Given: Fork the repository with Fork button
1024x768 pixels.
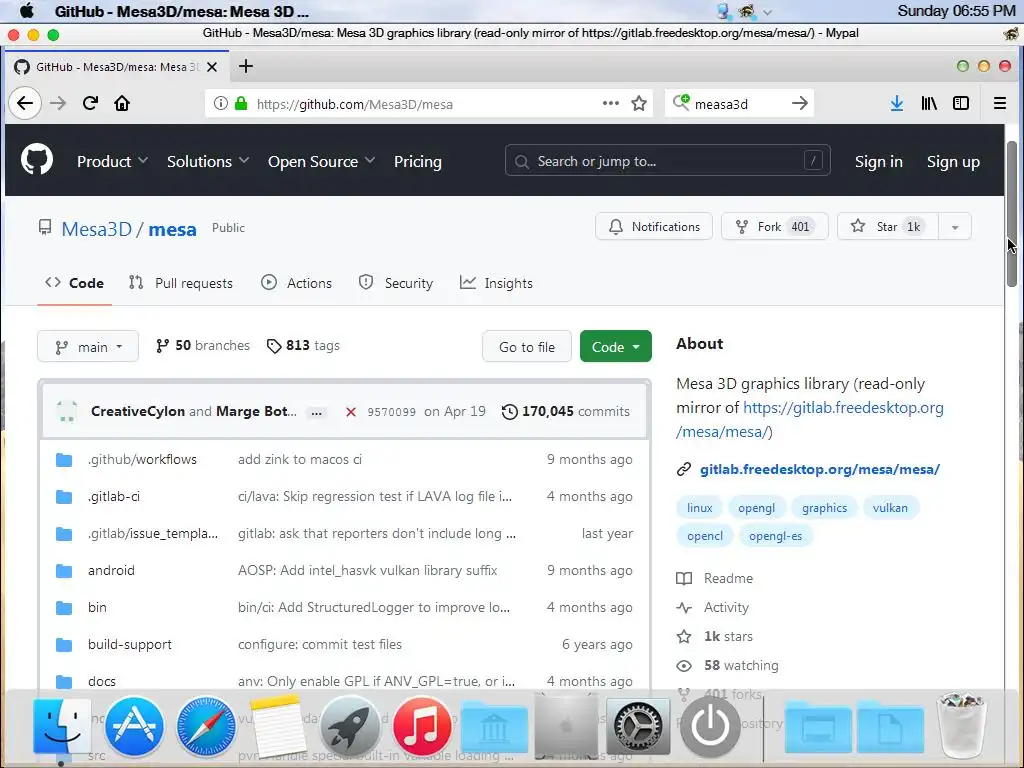Looking at the screenshot, I should (x=775, y=227).
